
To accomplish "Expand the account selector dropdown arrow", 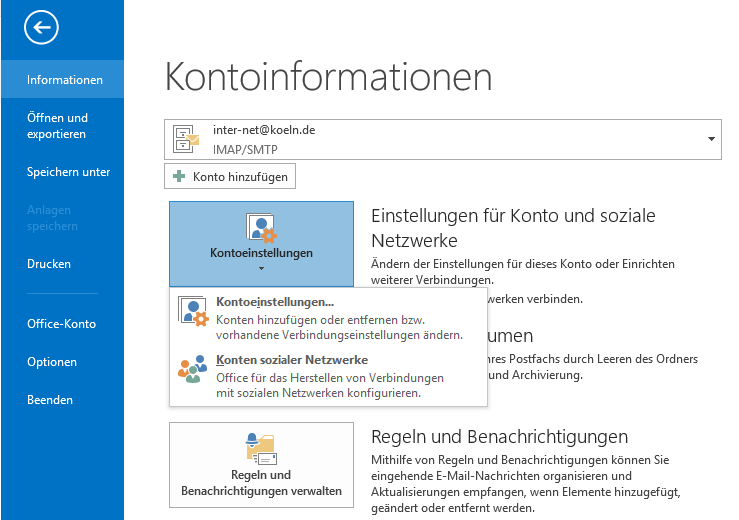I will 711,139.
